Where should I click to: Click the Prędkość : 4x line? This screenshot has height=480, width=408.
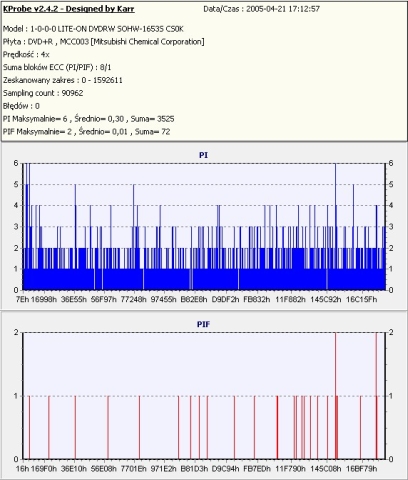click(26, 55)
